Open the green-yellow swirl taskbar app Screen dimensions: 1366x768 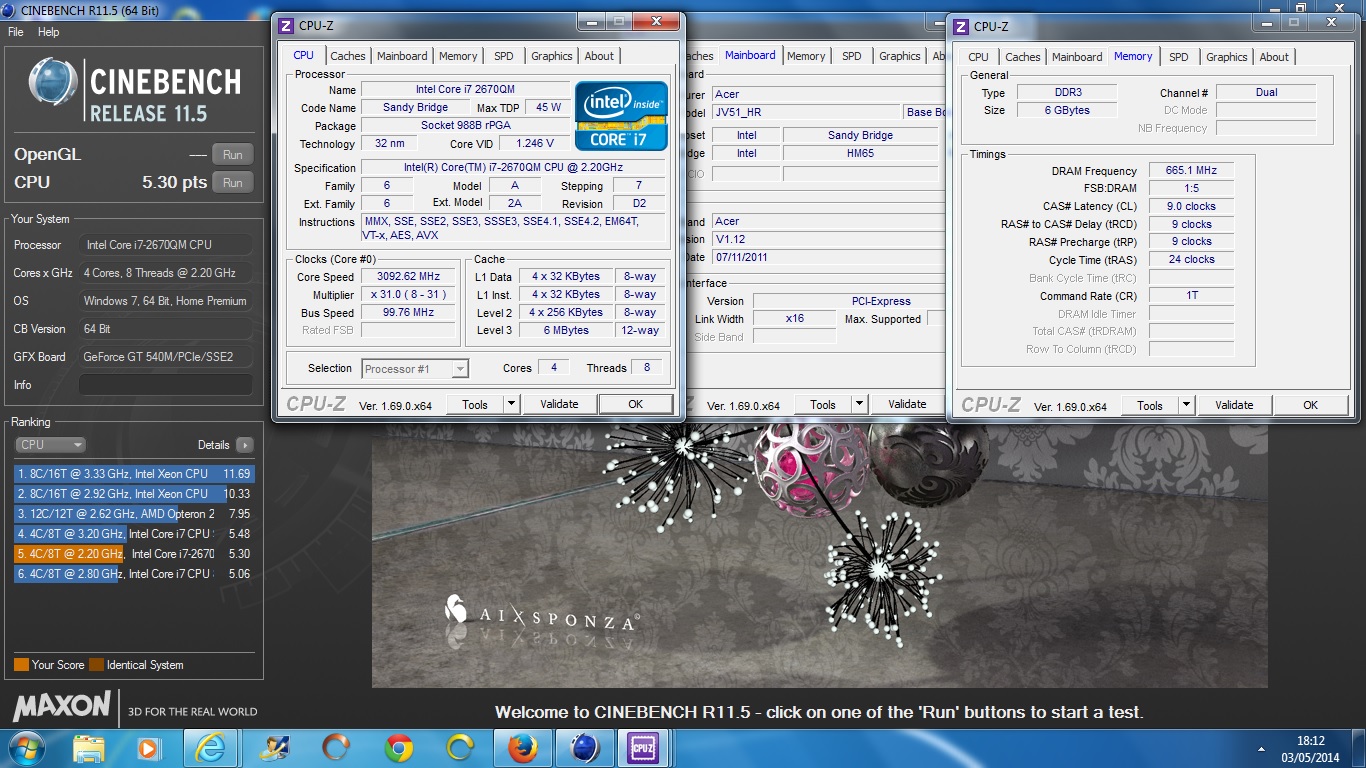tap(461, 748)
